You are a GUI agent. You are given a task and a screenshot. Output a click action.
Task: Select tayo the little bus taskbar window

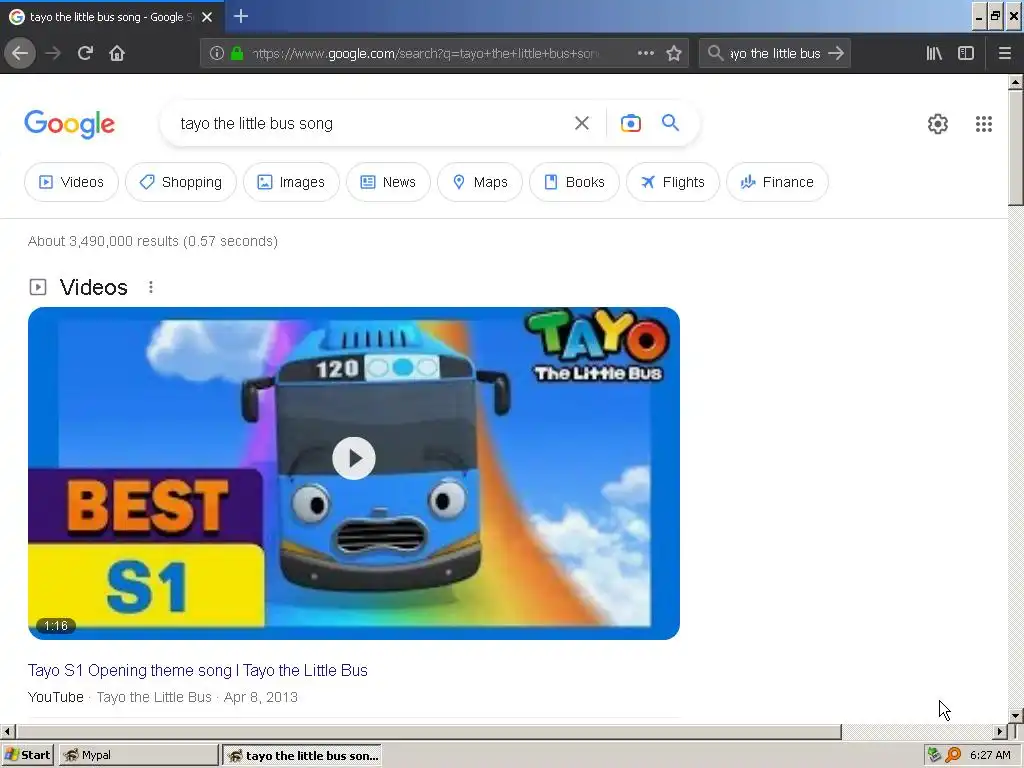302,755
